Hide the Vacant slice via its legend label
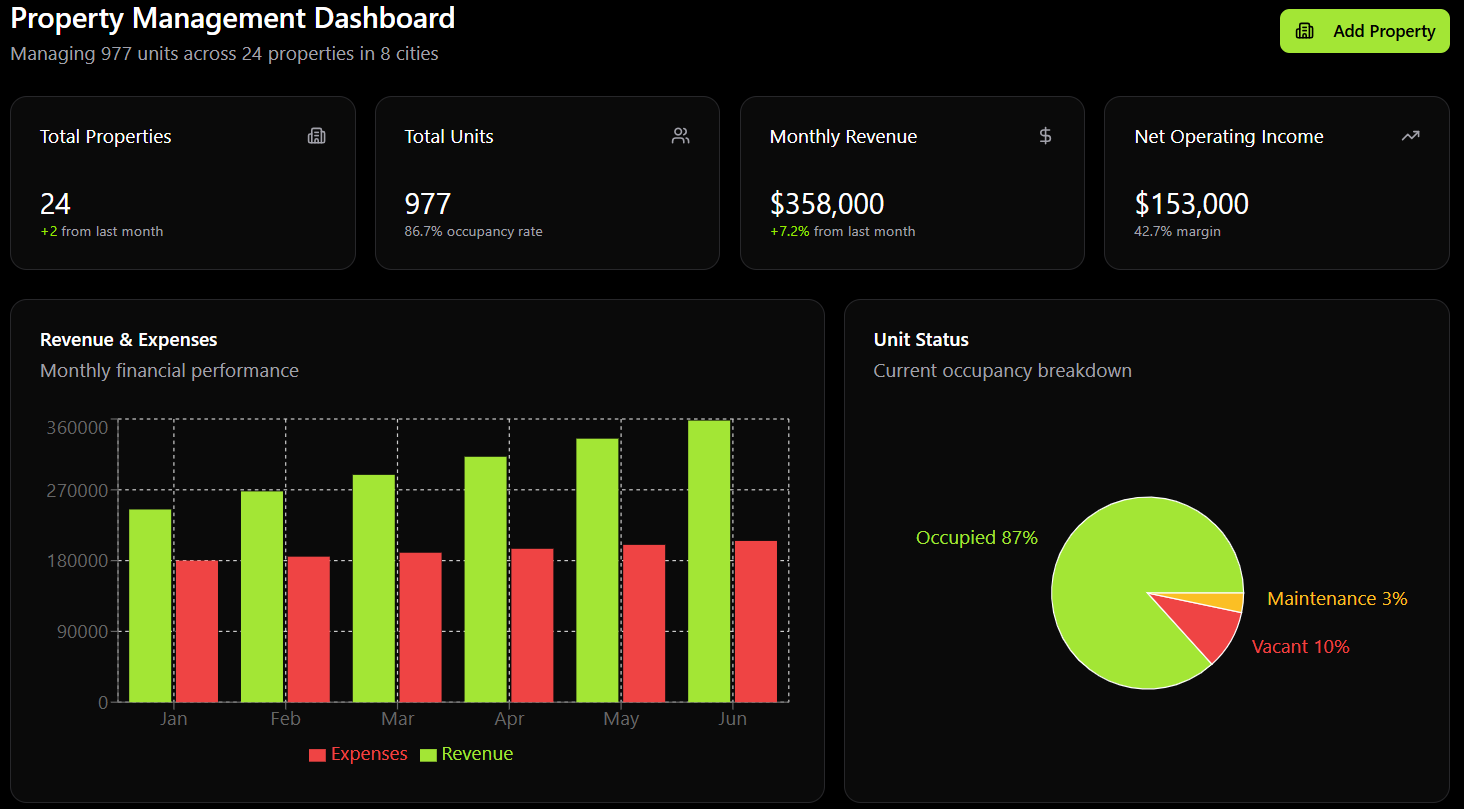Viewport: 1464px width, 809px height. tap(1301, 646)
